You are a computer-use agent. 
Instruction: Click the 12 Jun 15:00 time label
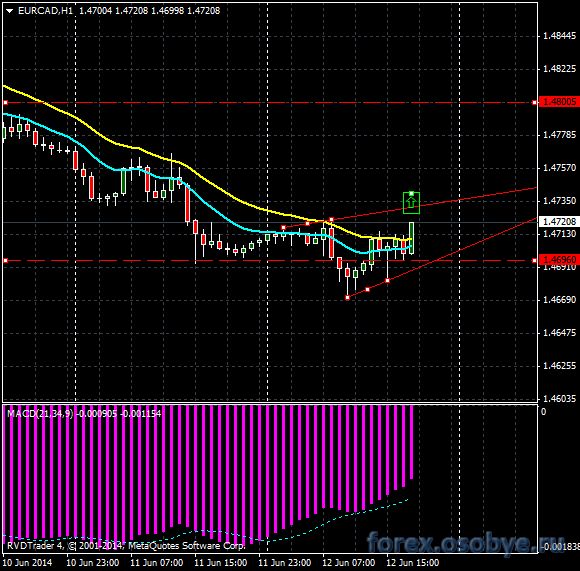pos(412,563)
